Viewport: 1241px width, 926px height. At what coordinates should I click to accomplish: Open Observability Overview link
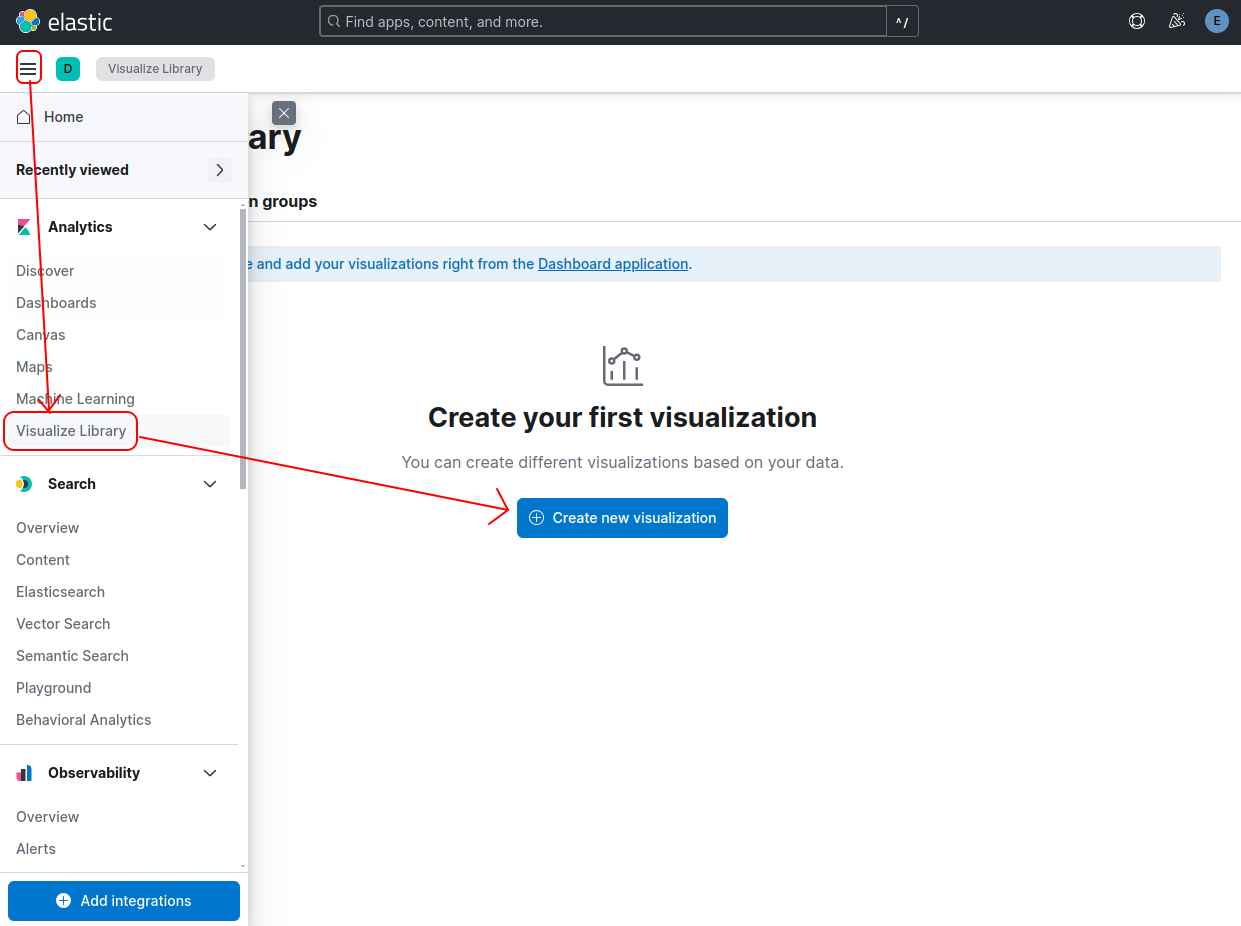click(47, 817)
